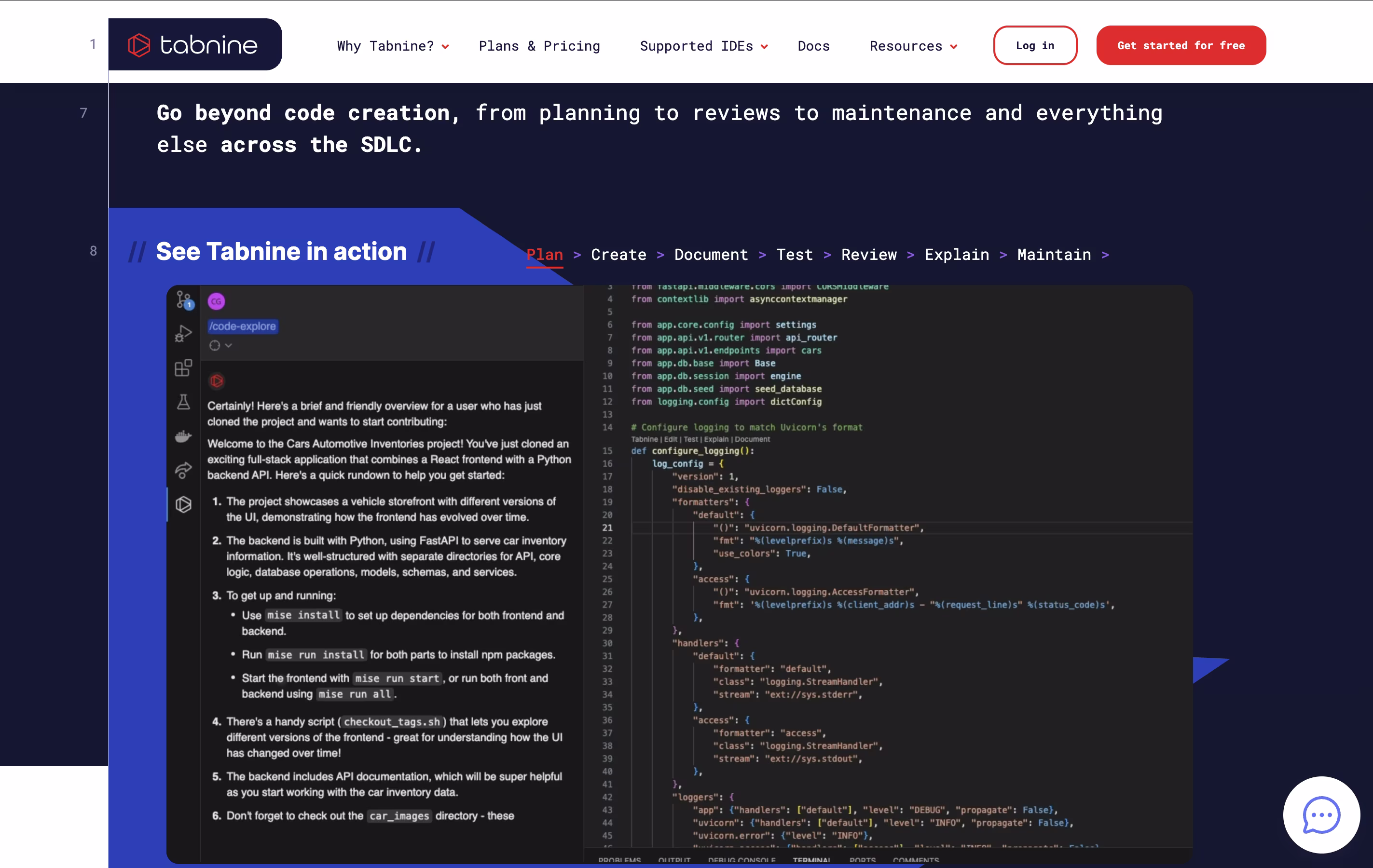The width and height of the screenshot is (1373, 868).
Task: Open the Extensions sidebar icon
Action: point(183,367)
